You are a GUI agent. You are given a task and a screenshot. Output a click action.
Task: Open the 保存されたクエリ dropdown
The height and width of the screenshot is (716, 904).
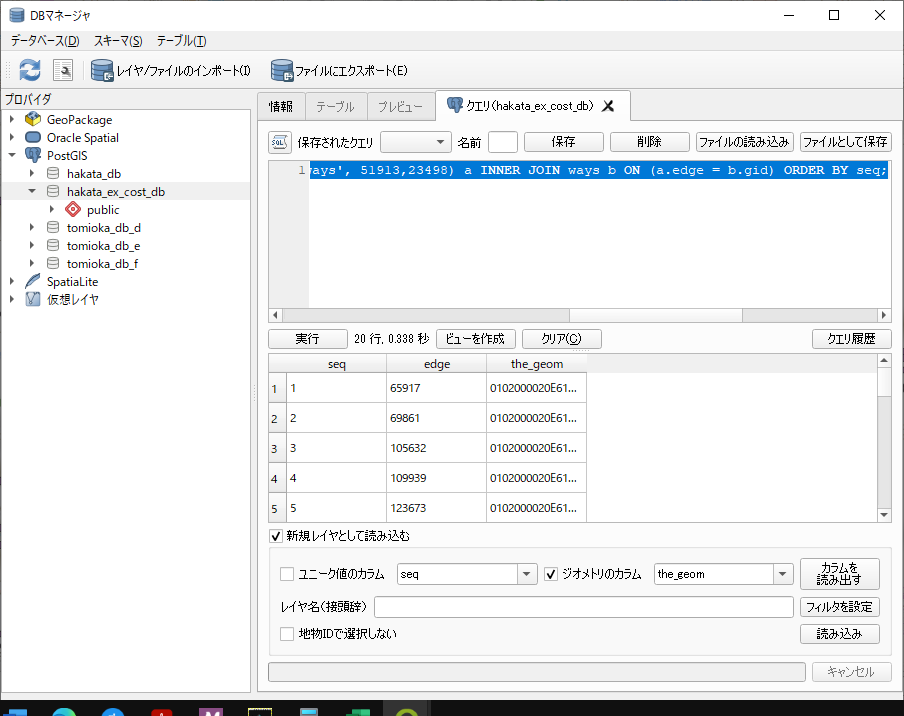point(415,142)
